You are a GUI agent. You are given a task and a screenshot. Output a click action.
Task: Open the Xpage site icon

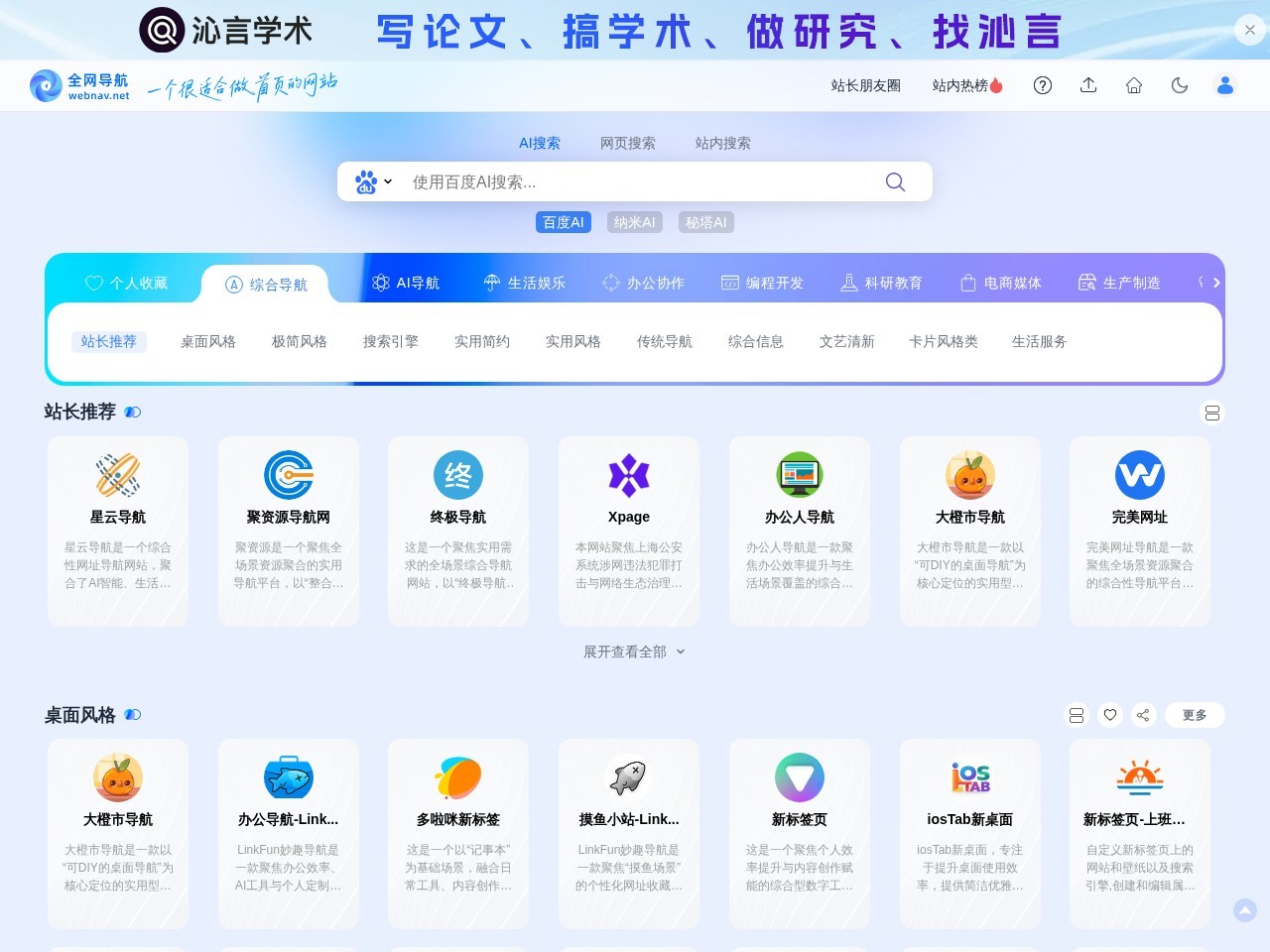(629, 475)
